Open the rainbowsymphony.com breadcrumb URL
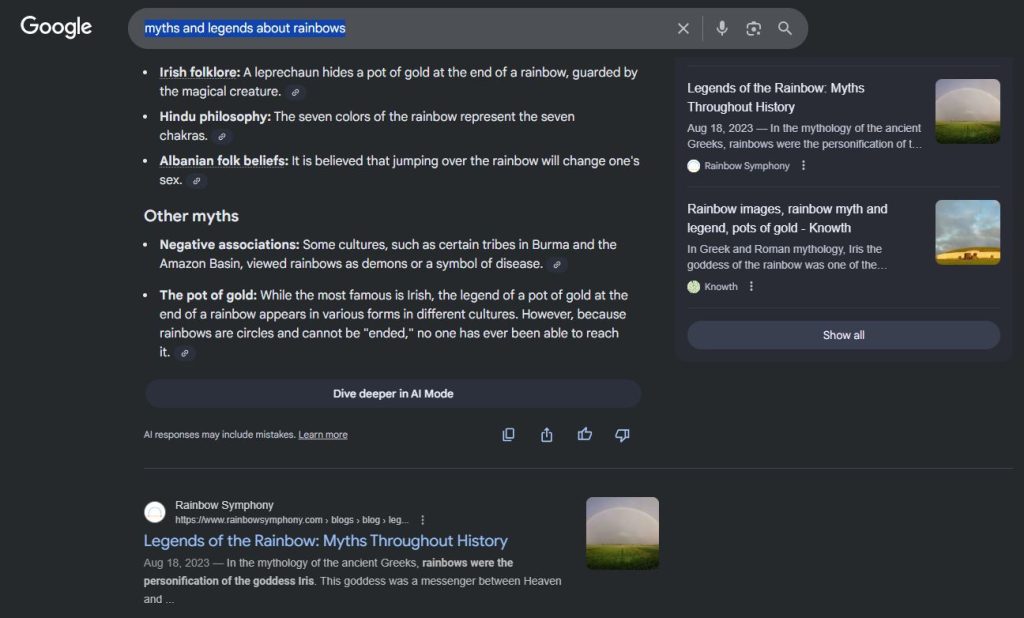This screenshot has width=1024, height=618. coord(291,520)
